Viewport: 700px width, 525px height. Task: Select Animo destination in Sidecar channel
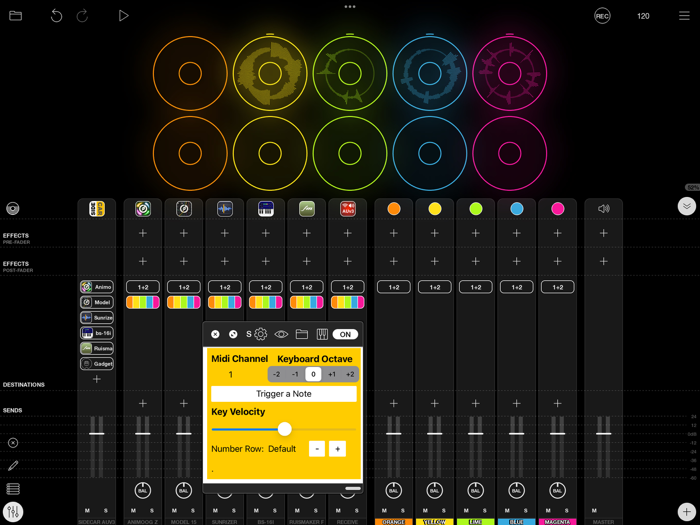pyautogui.click(x=96, y=287)
